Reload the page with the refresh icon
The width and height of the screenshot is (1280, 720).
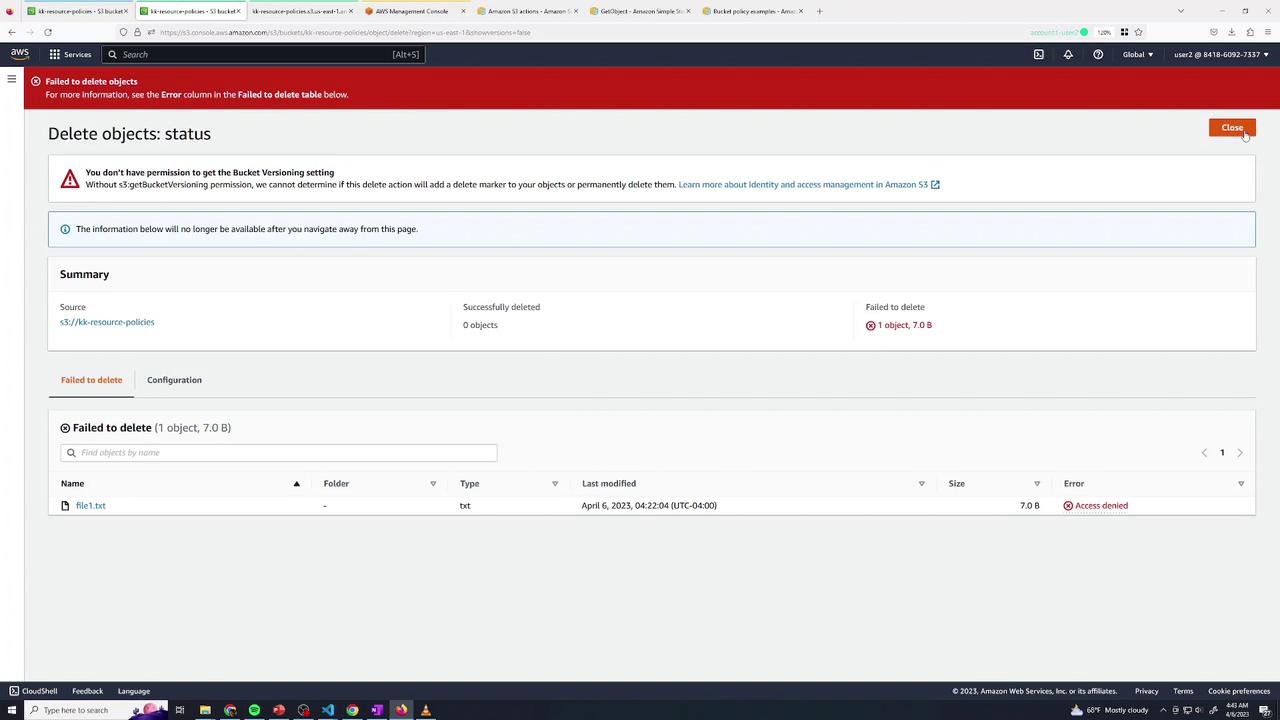[x=47, y=32]
